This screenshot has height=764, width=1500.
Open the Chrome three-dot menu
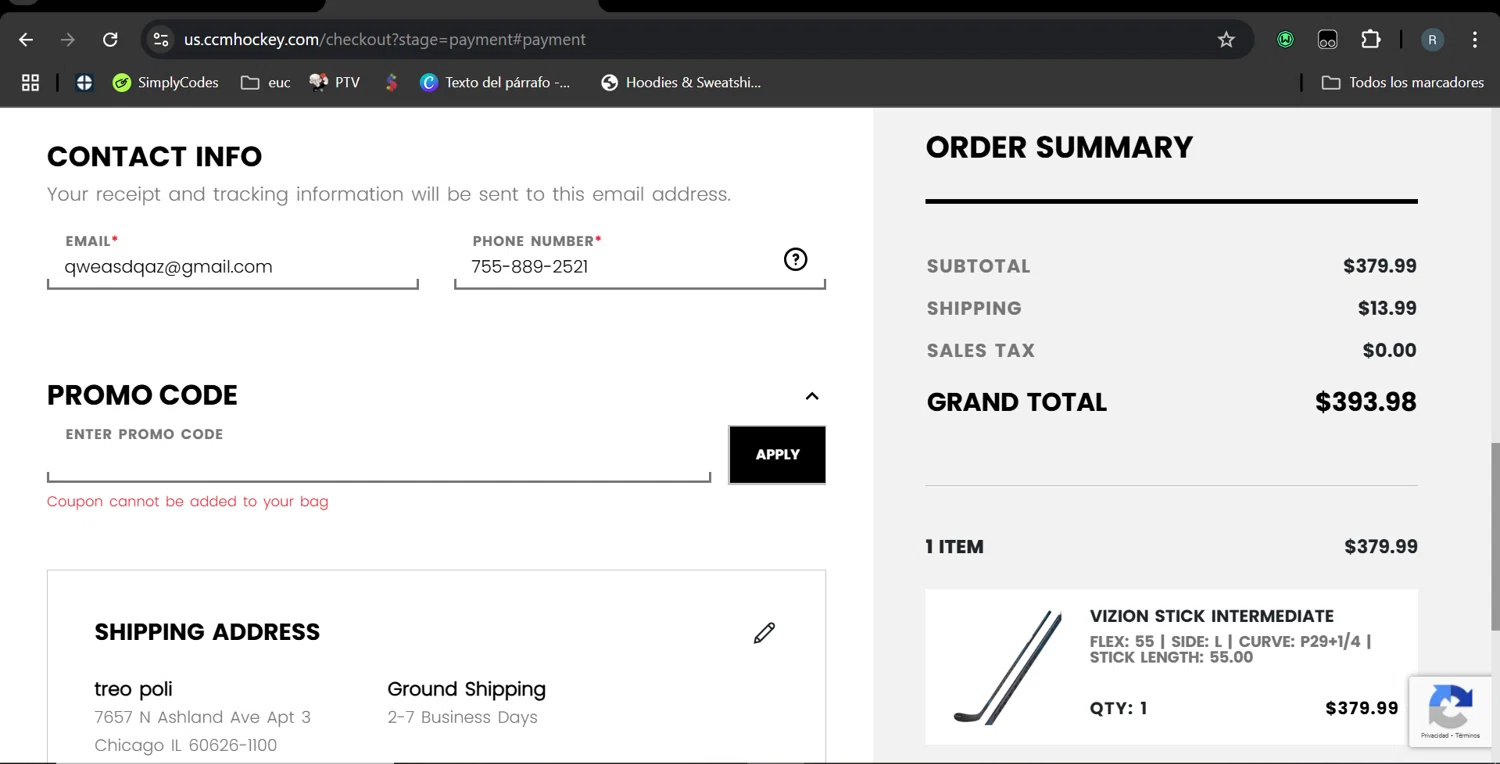1475,40
